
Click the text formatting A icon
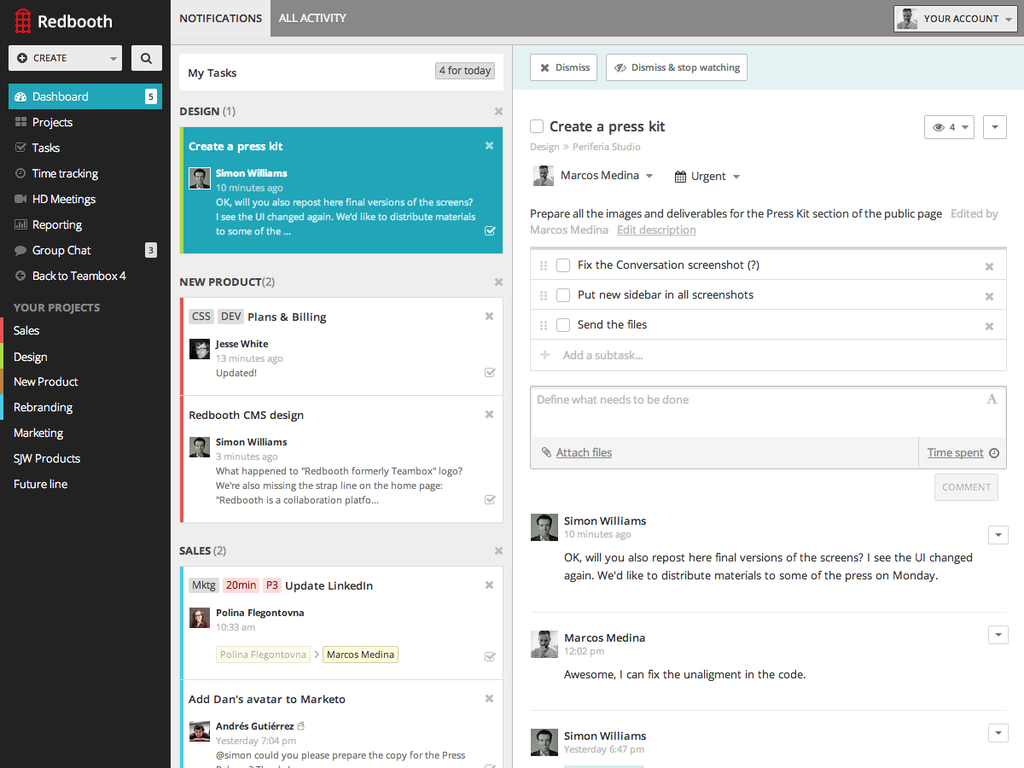tap(992, 400)
